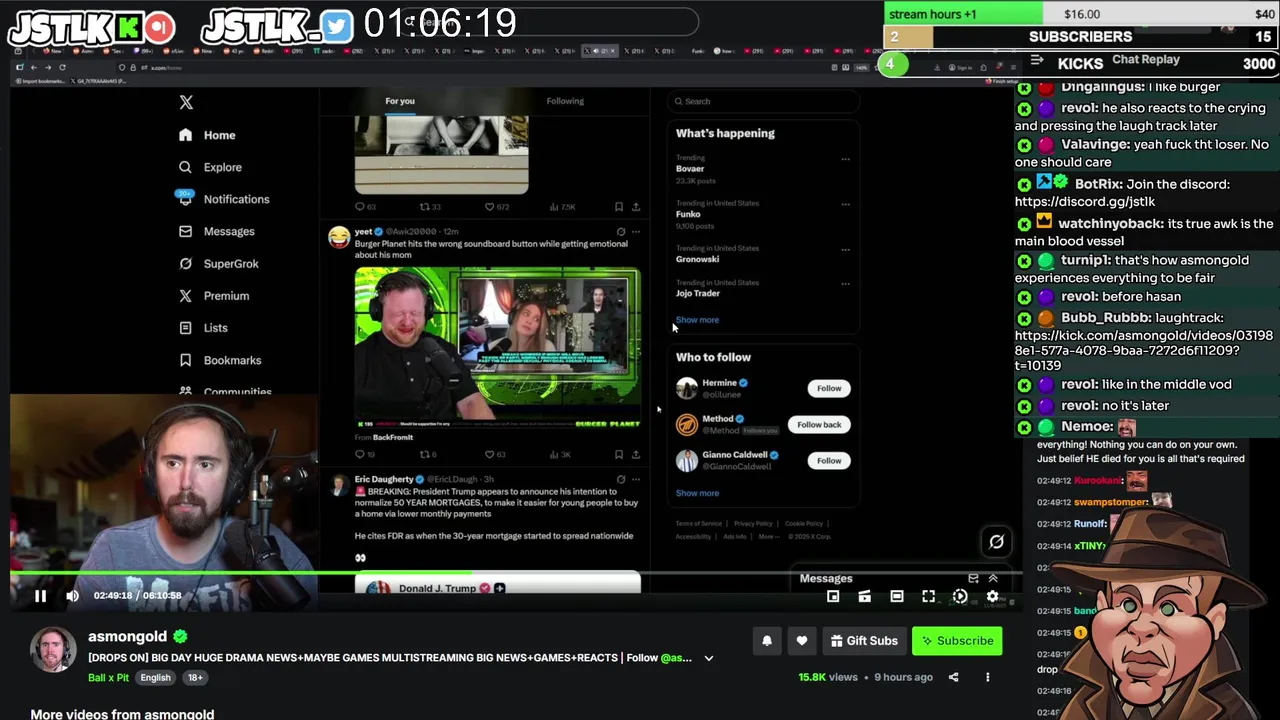This screenshot has width=1280, height=720.
Task: Open the vertical three-dot video options menu
Action: click(987, 677)
